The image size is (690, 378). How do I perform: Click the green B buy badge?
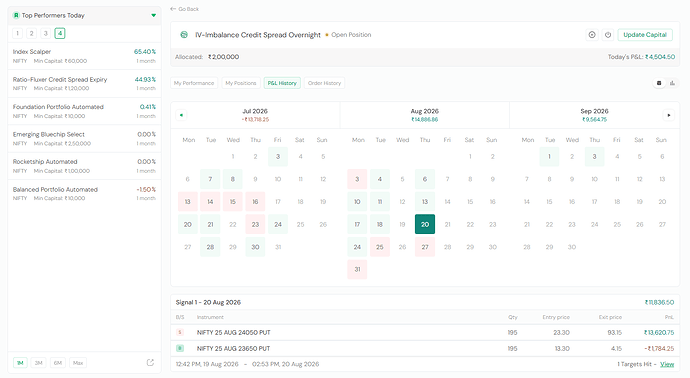pos(180,348)
